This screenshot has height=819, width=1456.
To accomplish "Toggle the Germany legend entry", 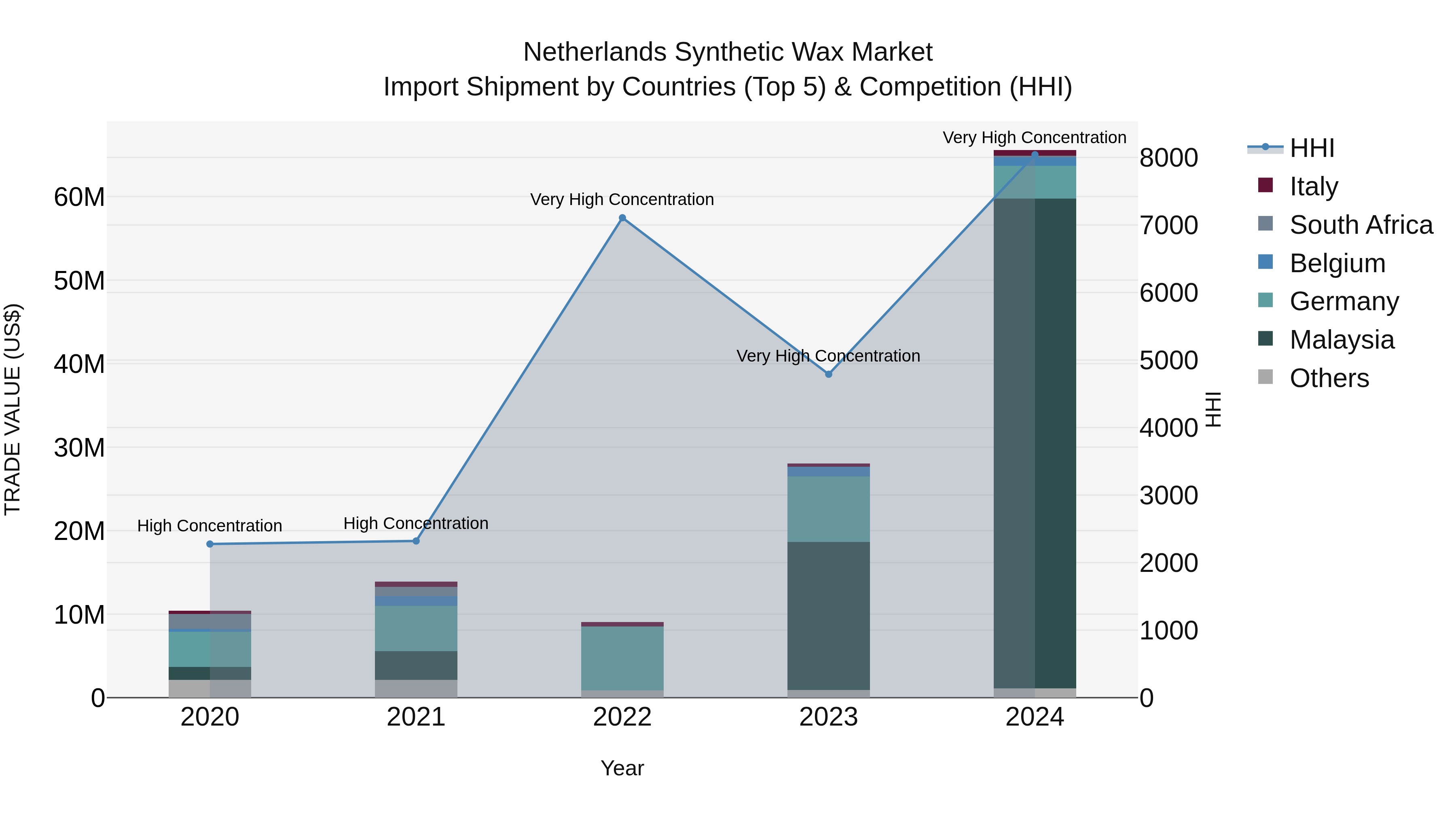I will click(1328, 301).
